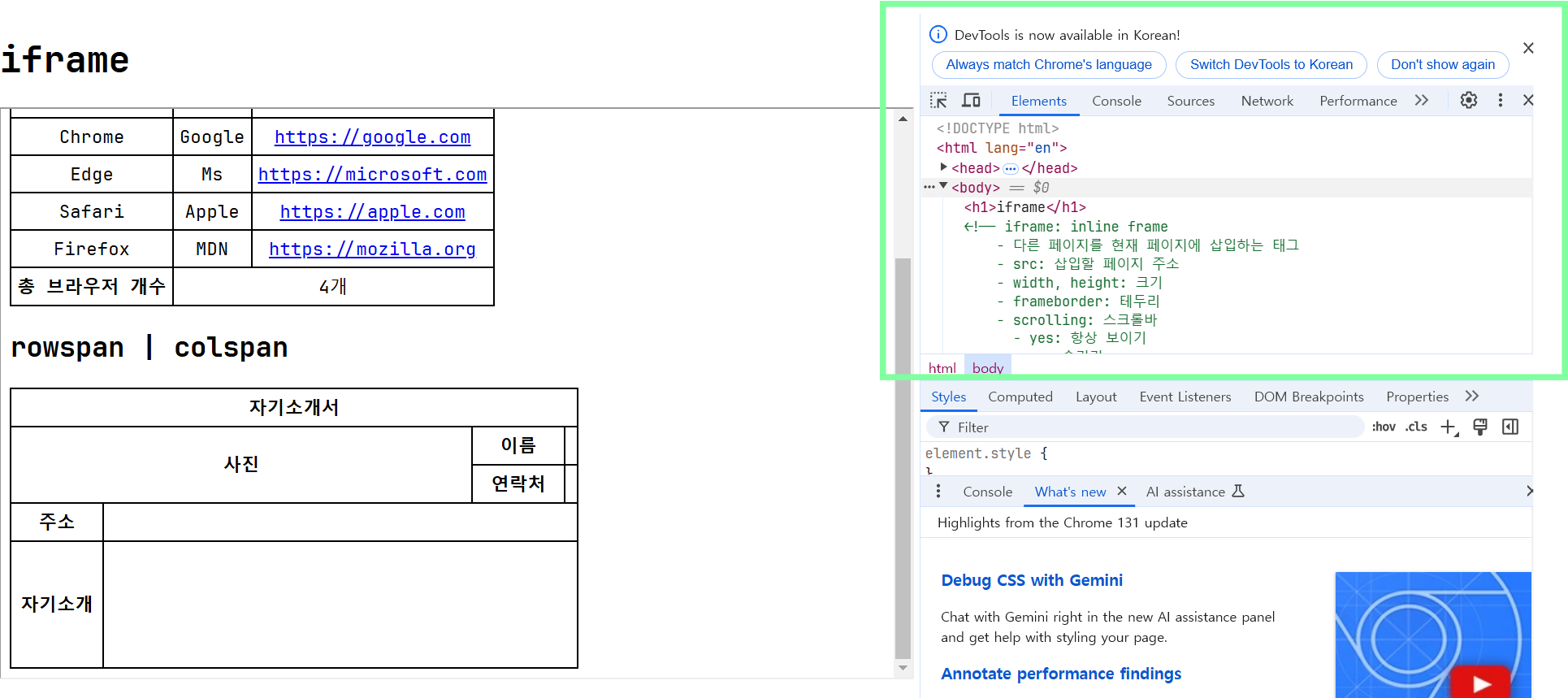This screenshot has height=698, width=1568.
Task: Toggle the computed styles sidebar icon
Action: click(1510, 427)
